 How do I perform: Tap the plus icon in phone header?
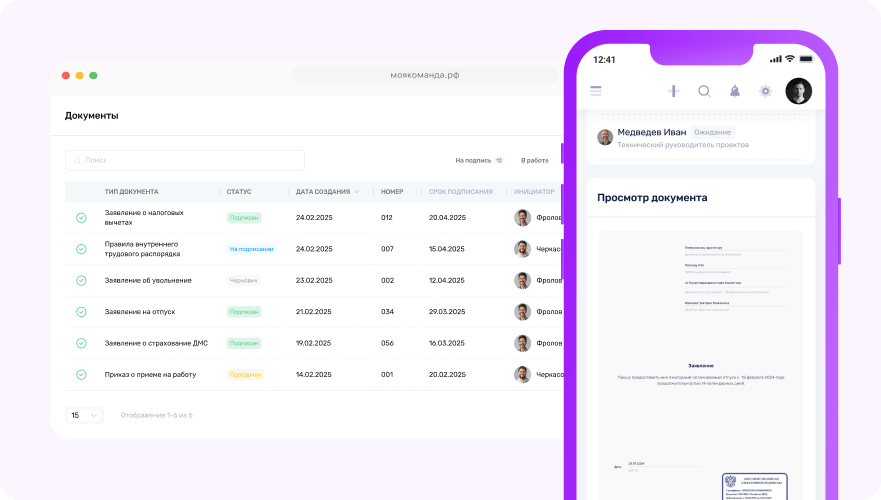point(674,91)
